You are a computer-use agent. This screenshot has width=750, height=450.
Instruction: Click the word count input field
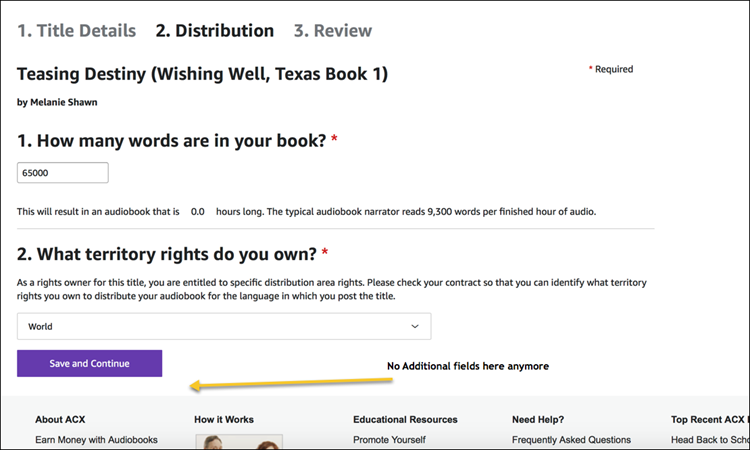click(x=62, y=173)
